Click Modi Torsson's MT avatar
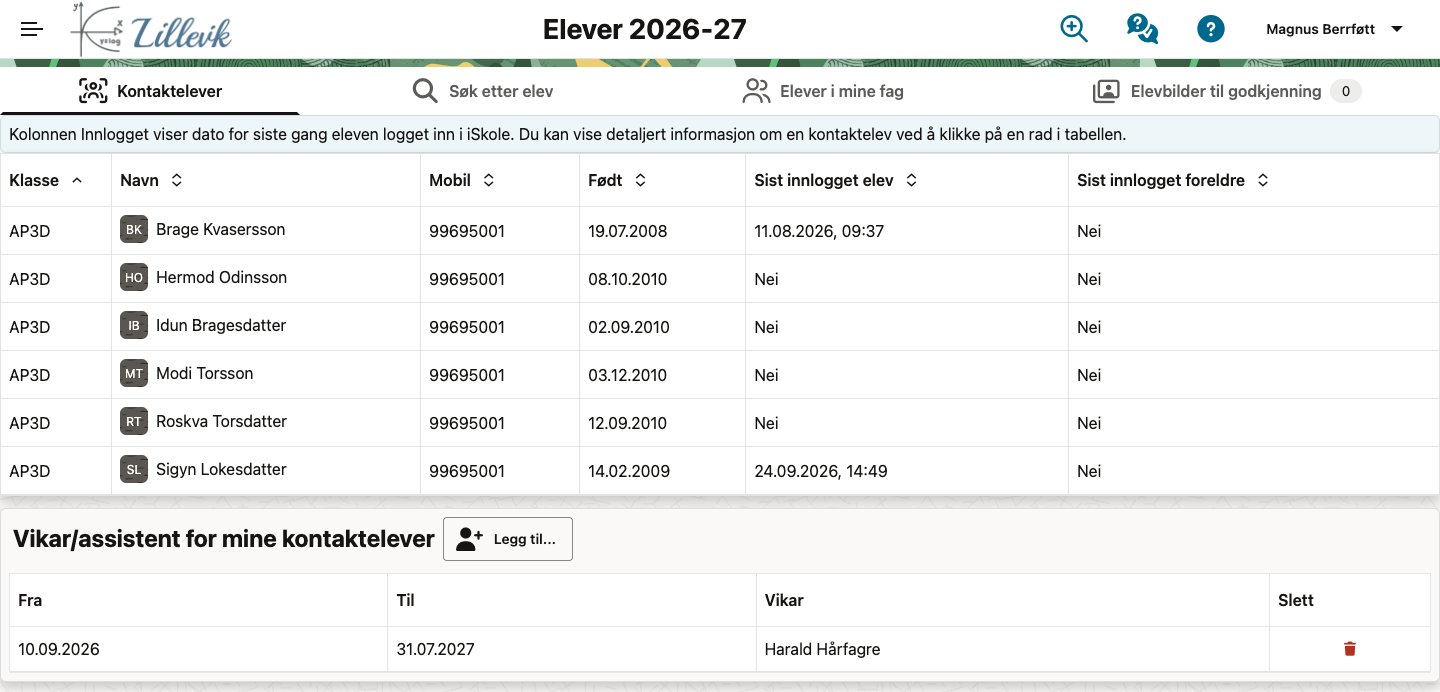This screenshot has width=1440, height=692. tap(134, 374)
